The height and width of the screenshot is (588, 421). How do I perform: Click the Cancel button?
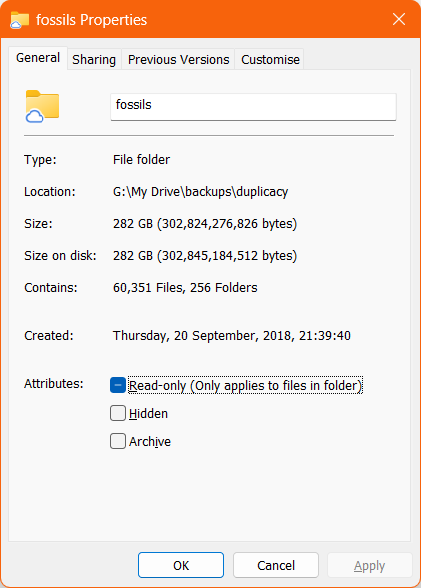click(x=276, y=565)
